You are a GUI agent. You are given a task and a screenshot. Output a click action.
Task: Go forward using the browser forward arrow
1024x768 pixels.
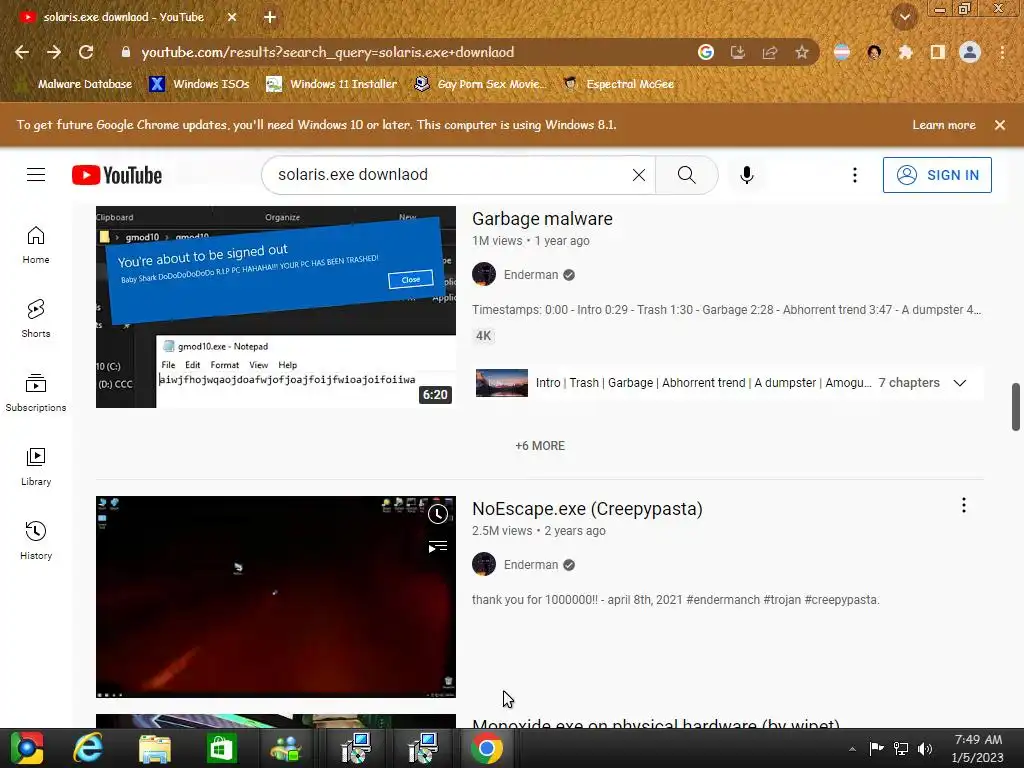pyautogui.click(x=54, y=52)
